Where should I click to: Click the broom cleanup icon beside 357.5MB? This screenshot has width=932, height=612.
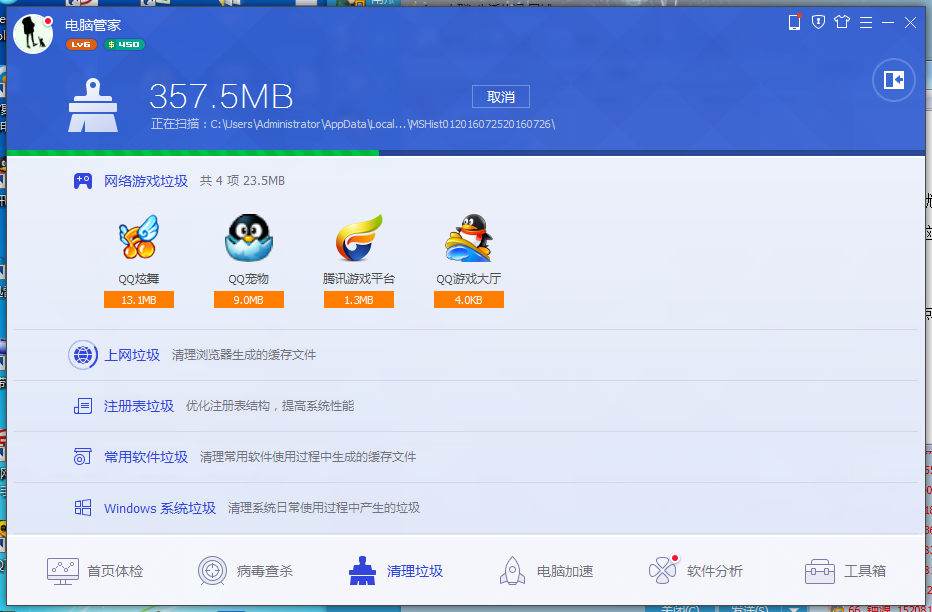(93, 105)
